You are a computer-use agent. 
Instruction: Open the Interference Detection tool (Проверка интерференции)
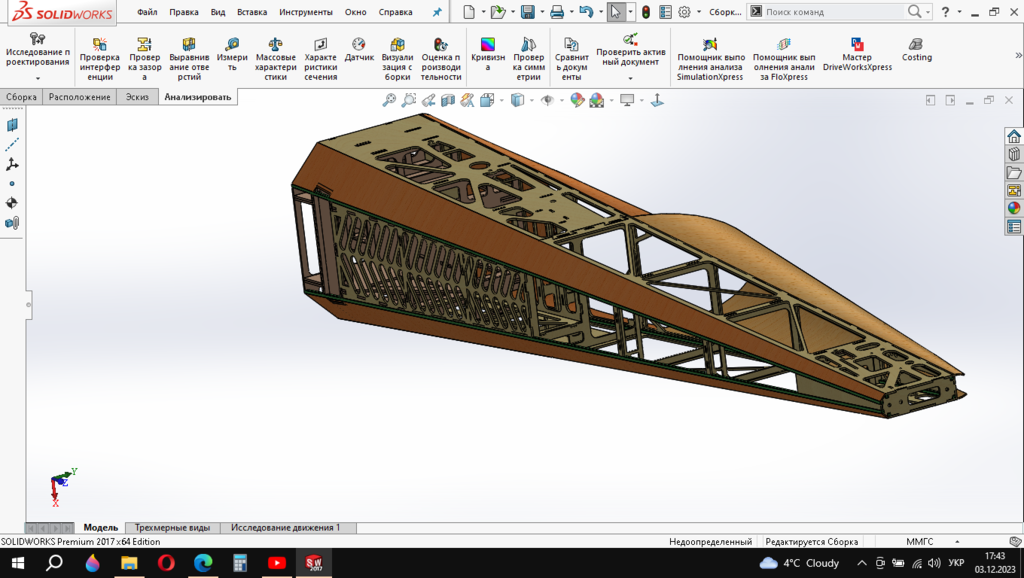click(x=99, y=59)
